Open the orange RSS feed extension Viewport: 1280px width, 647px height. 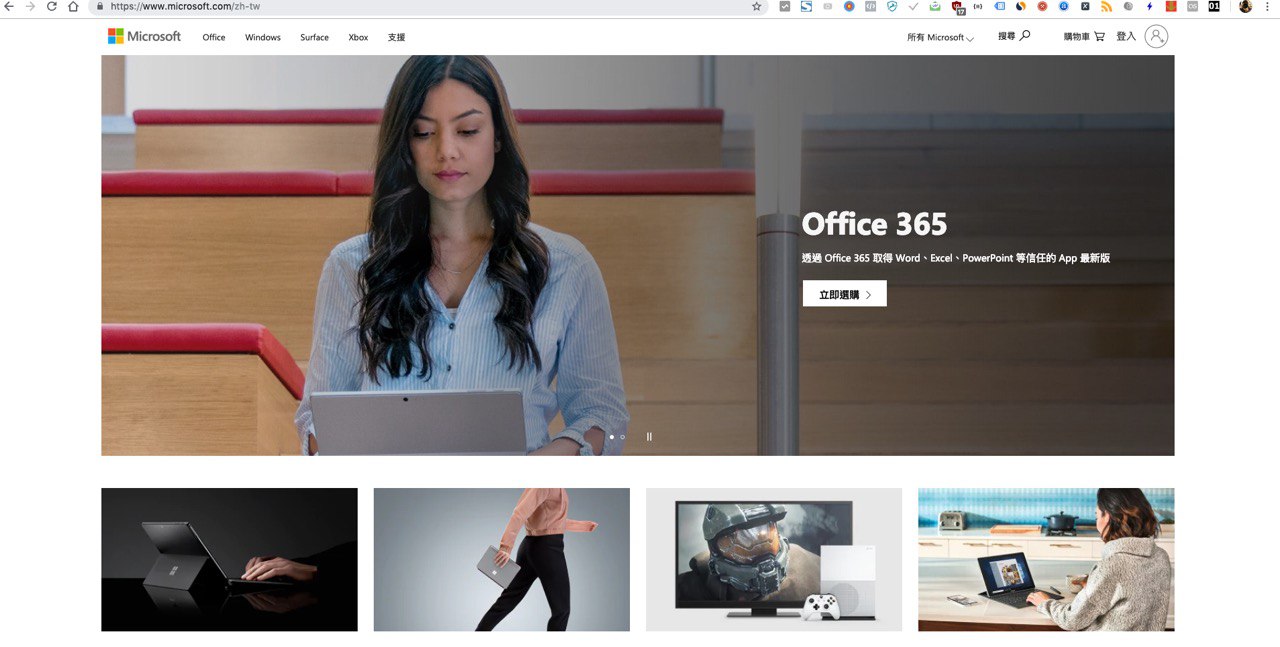(1107, 6)
